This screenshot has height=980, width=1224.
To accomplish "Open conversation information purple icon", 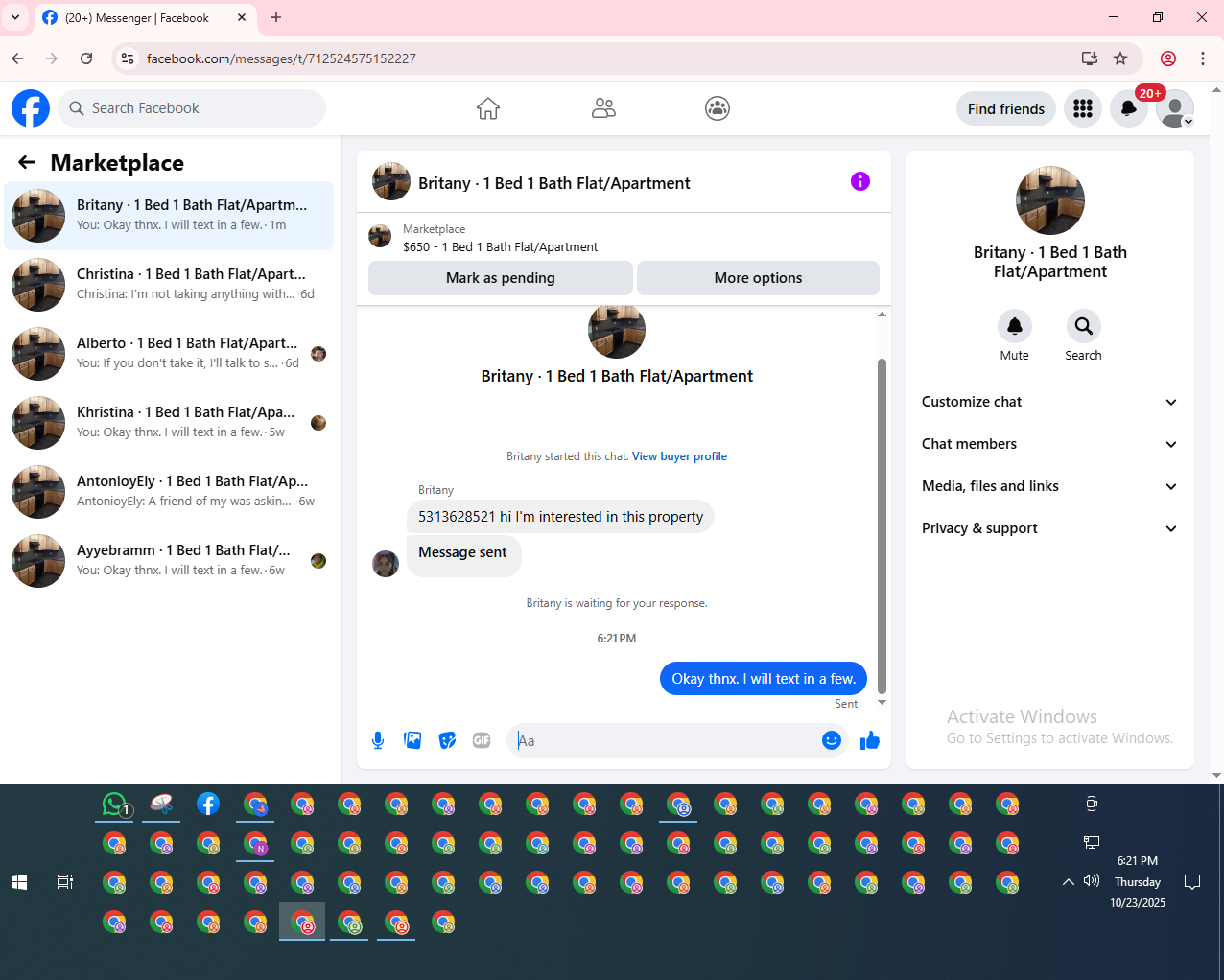I will (x=860, y=181).
